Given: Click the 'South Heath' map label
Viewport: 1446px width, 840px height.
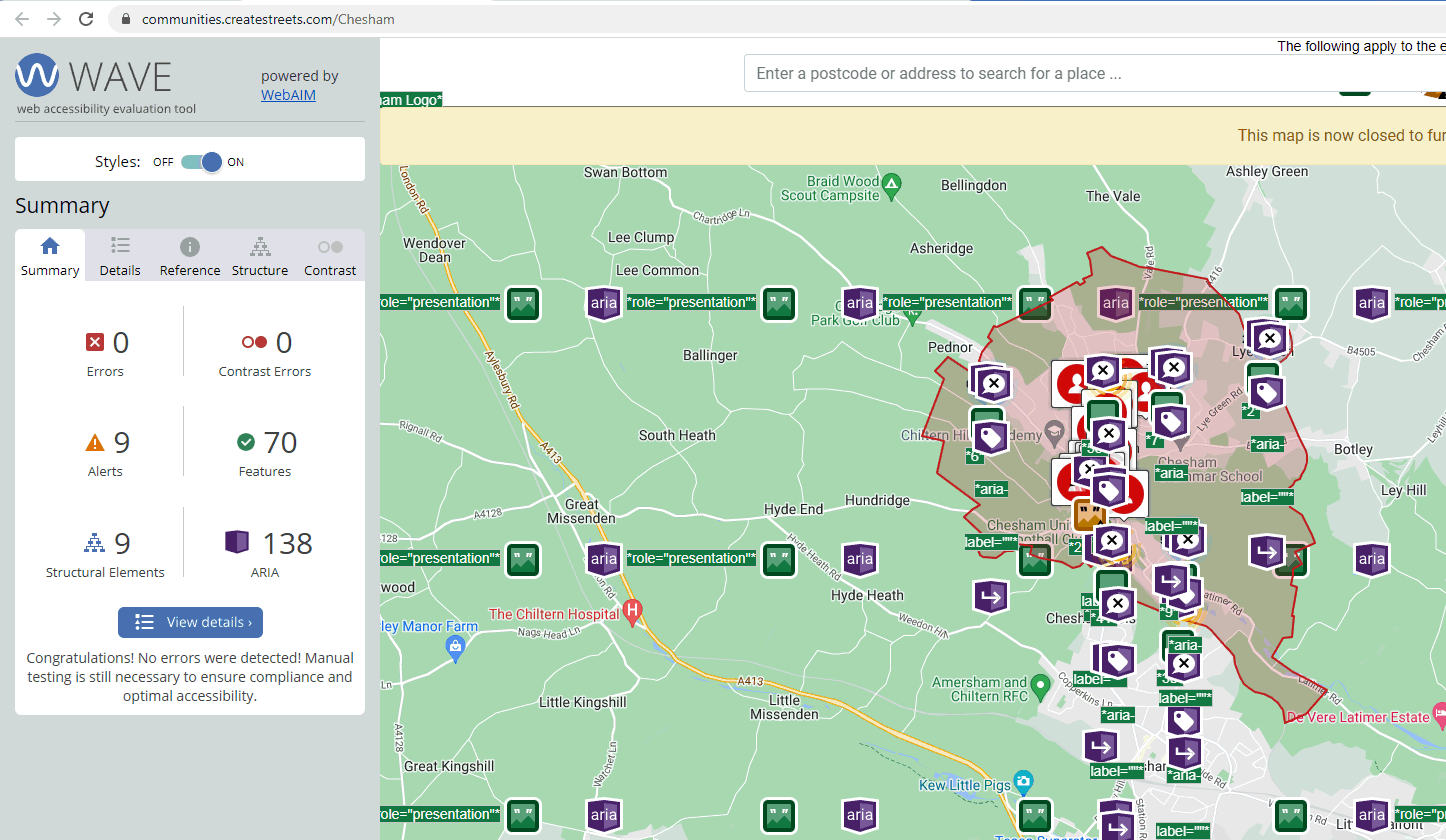Looking at the screenshot, I should (677, 435).
